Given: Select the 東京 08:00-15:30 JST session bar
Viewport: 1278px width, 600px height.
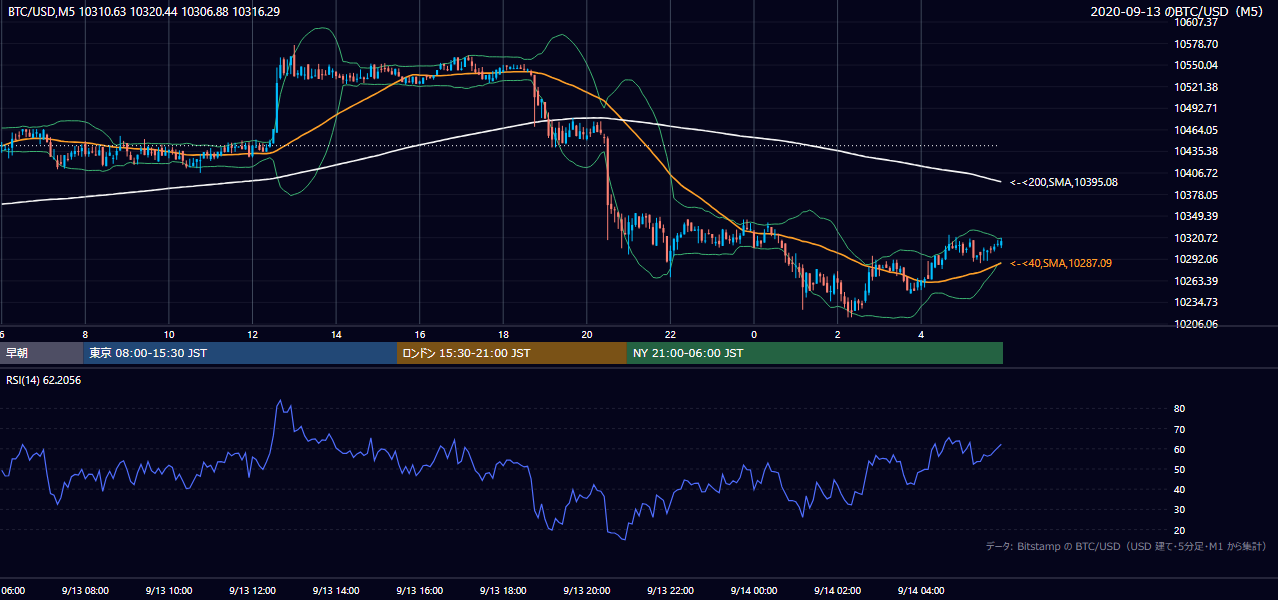Looking at the screenshot, I should [x=240, y=353].
